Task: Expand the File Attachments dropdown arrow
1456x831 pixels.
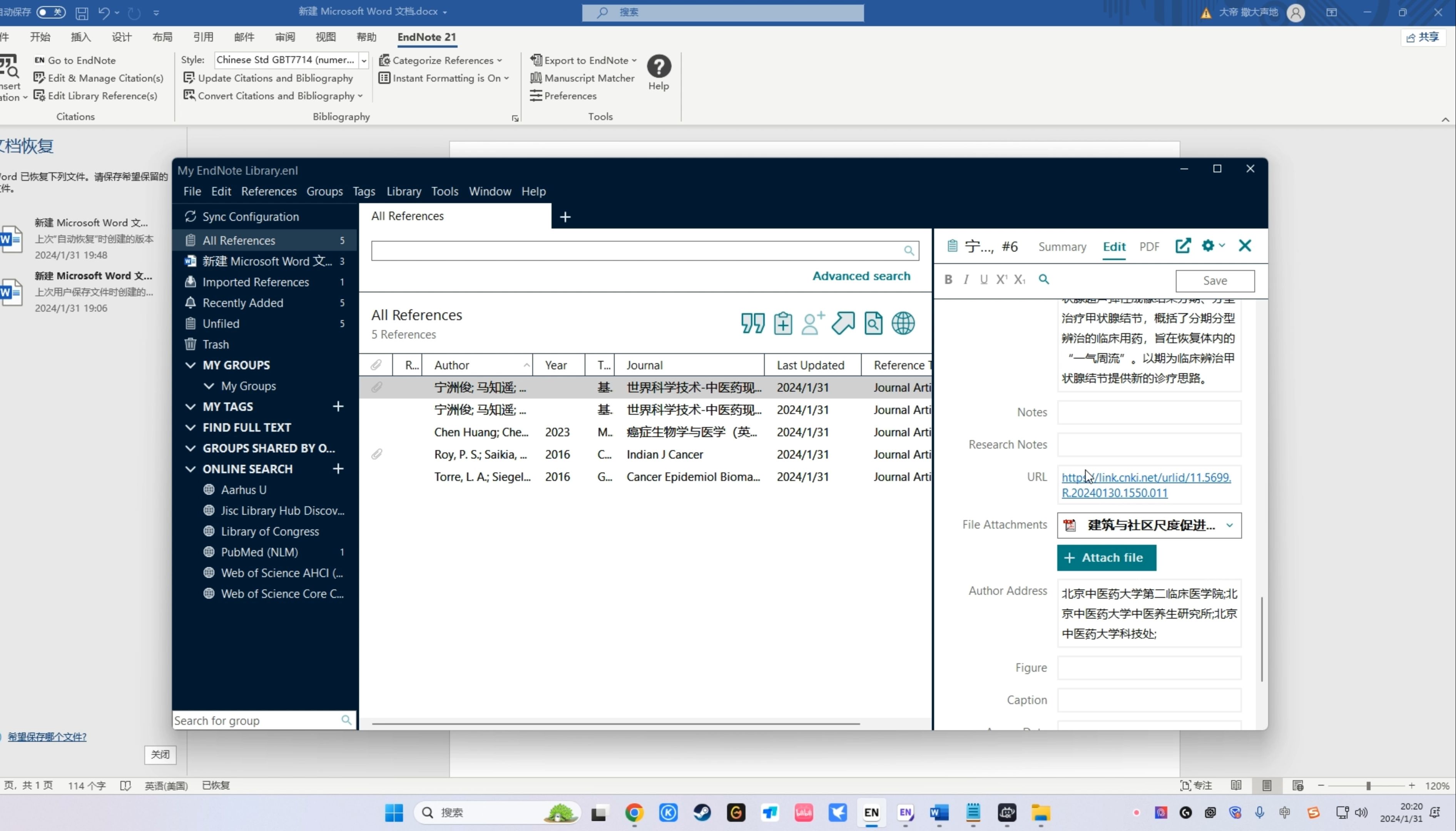Action: 1230,525
